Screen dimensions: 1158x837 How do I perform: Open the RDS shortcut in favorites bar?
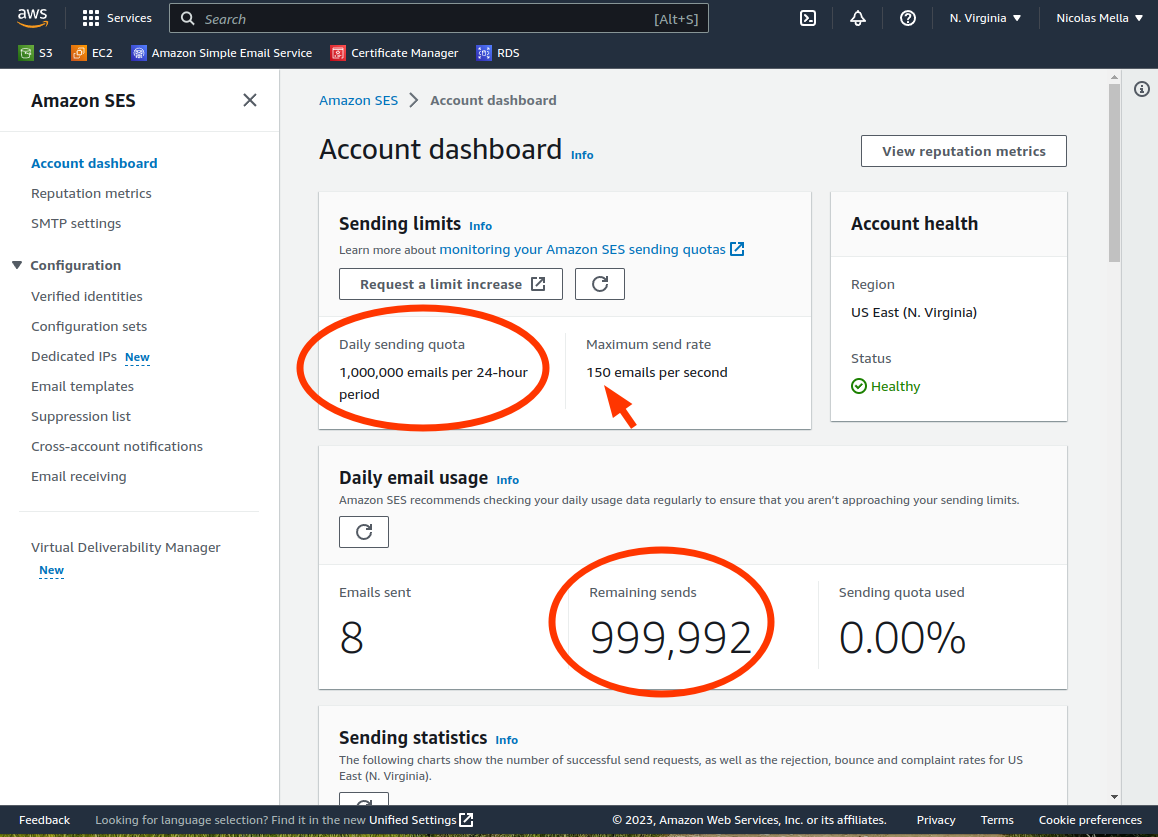point(498,53)
